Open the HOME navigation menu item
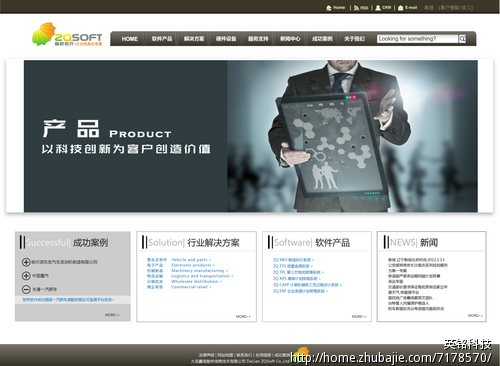The width and height of the screenshot is (500, 366). [x=130, y=39]
